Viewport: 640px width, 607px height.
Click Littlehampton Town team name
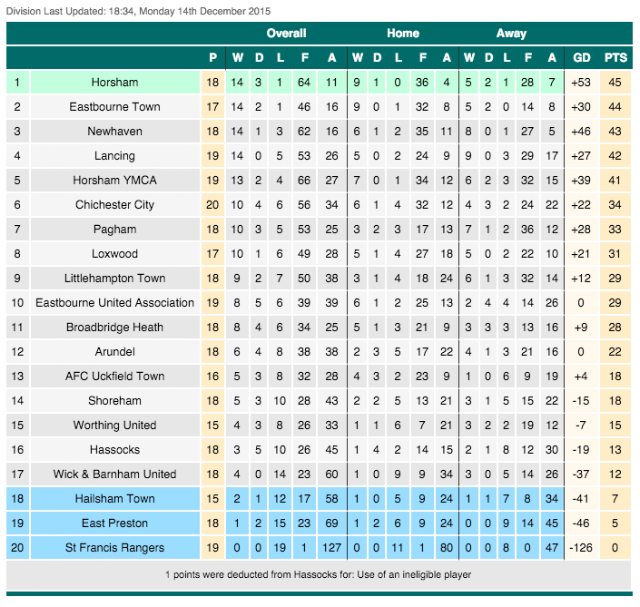pos(115,278)
